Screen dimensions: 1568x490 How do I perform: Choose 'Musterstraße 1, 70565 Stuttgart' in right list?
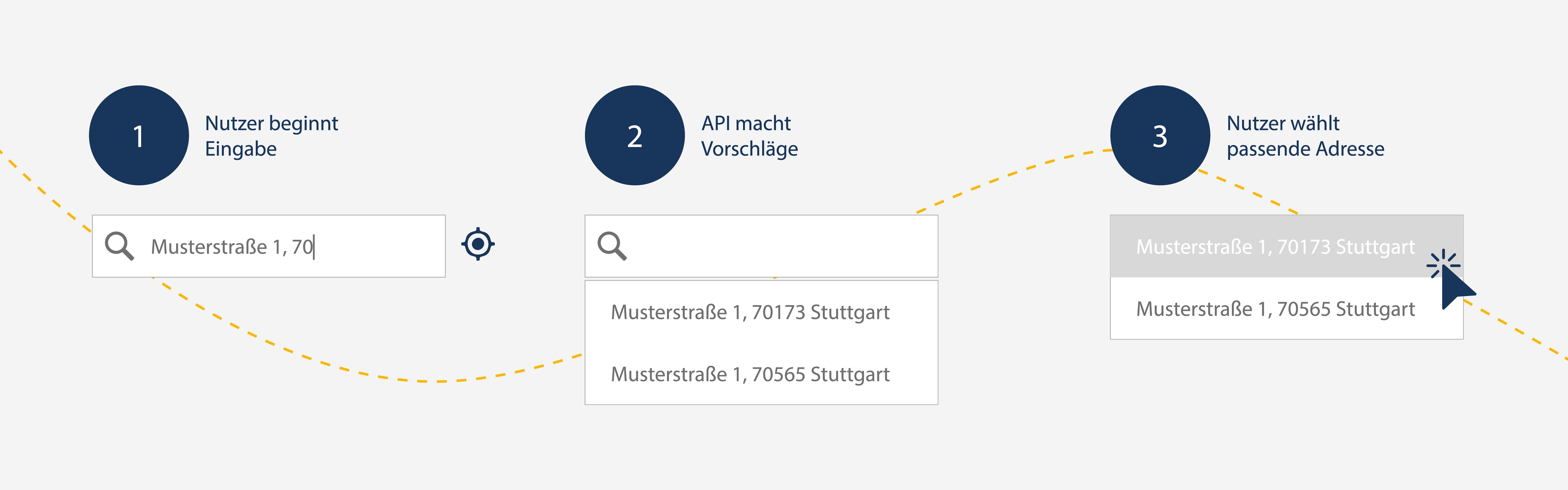tap(1286, 309)
